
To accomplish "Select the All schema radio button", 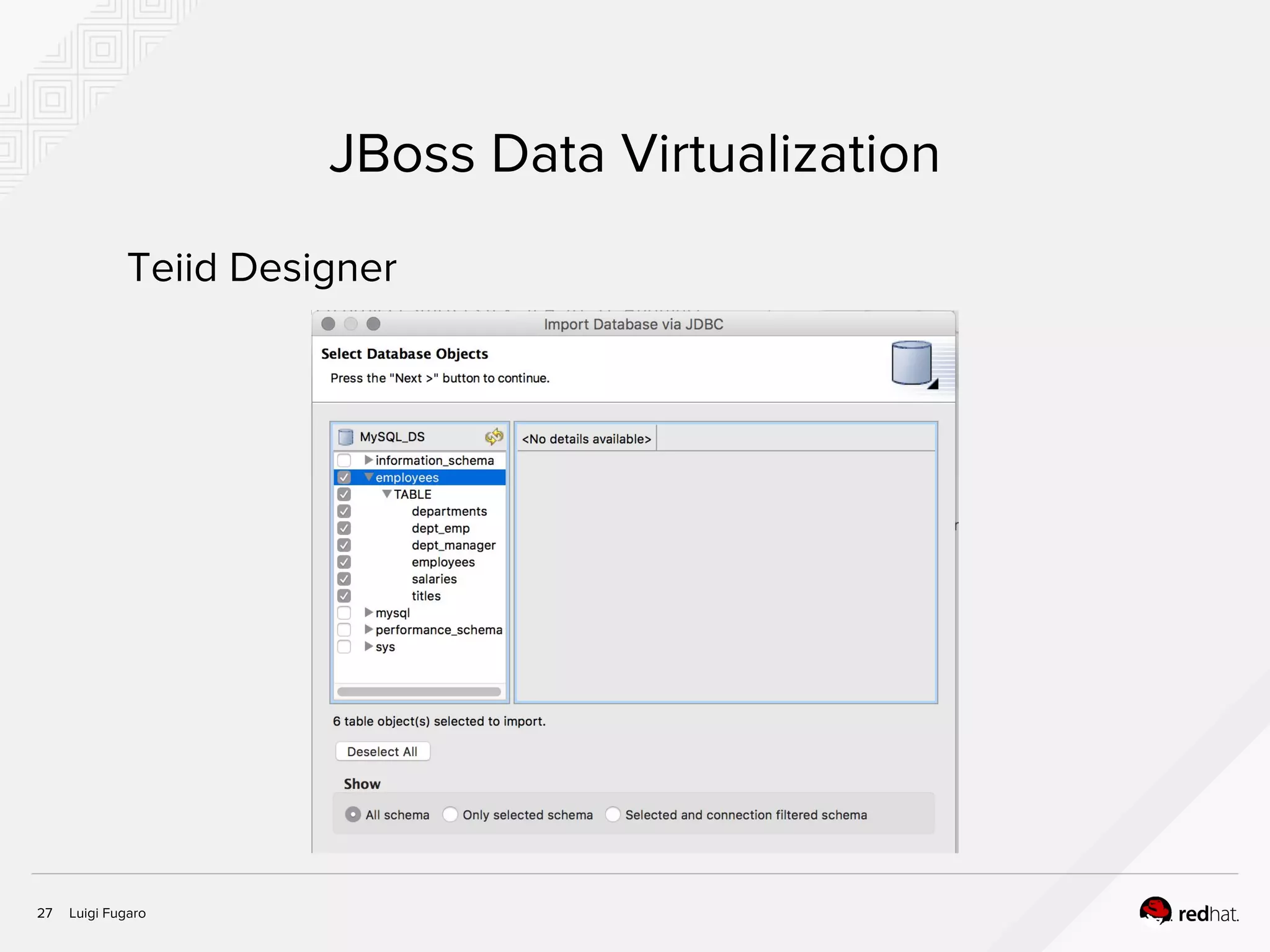I will point(353,814).
